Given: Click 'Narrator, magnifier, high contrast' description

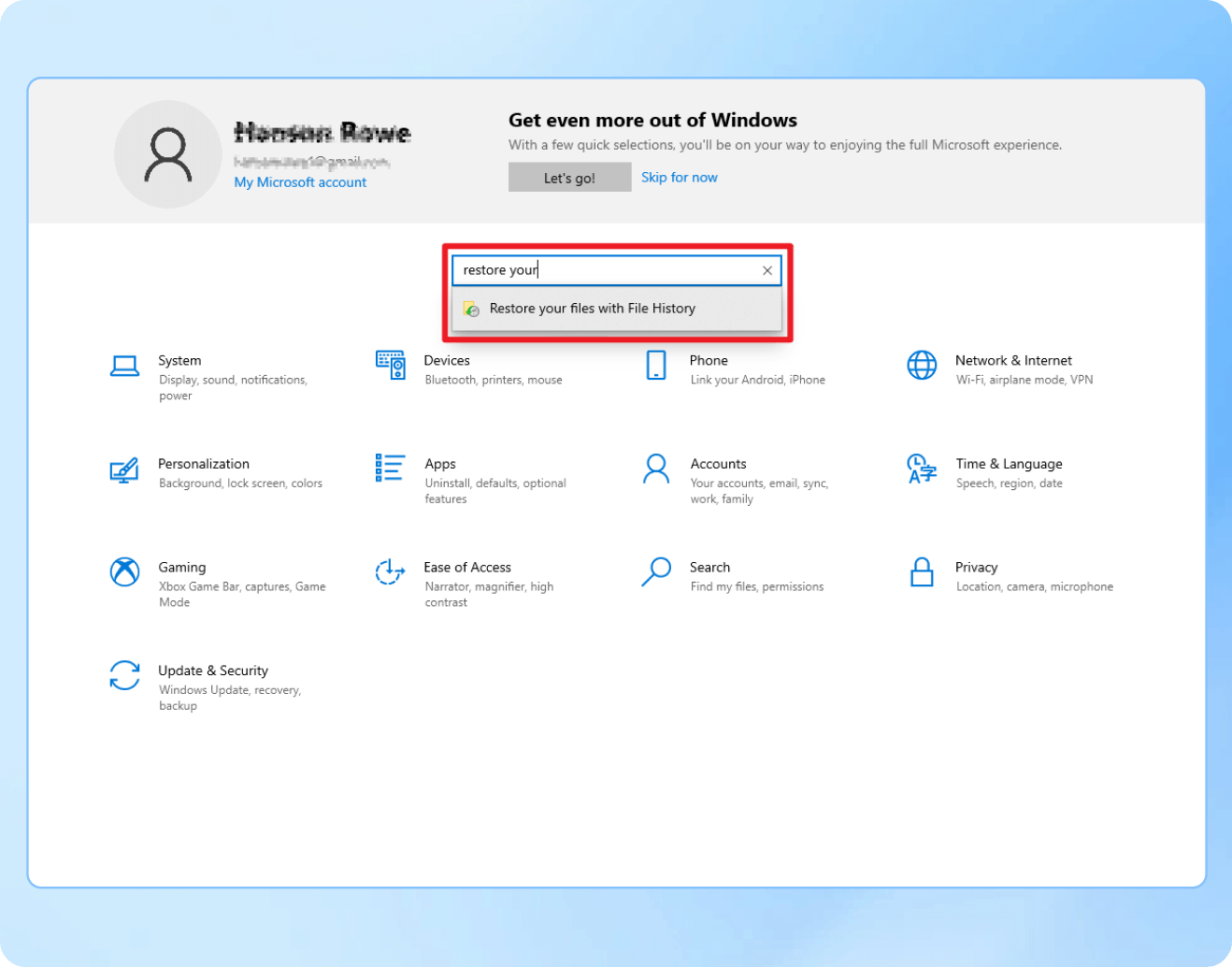Looking at the screenshot, I should (489, 595).
